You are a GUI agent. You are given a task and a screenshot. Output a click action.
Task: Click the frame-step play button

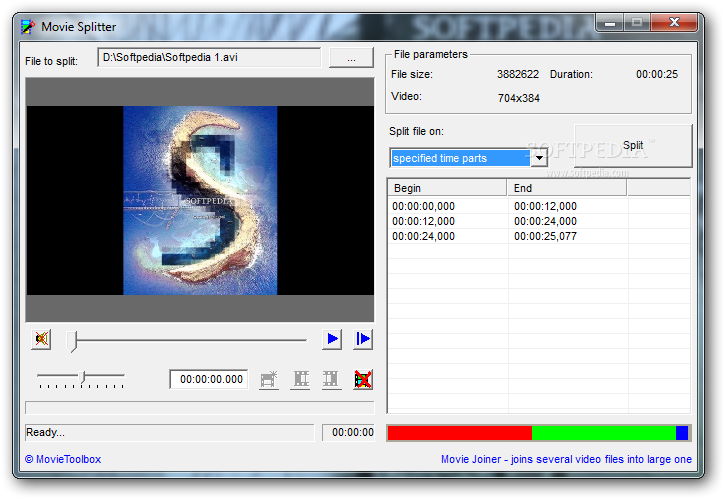click(x=363, y=339)
